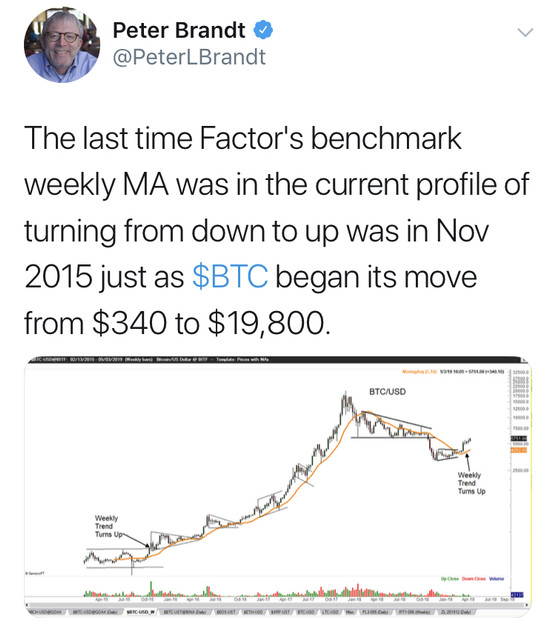The height and width of the screenshot is (640, 556).
Task: Click the blue verified badge
Action: 263,31
